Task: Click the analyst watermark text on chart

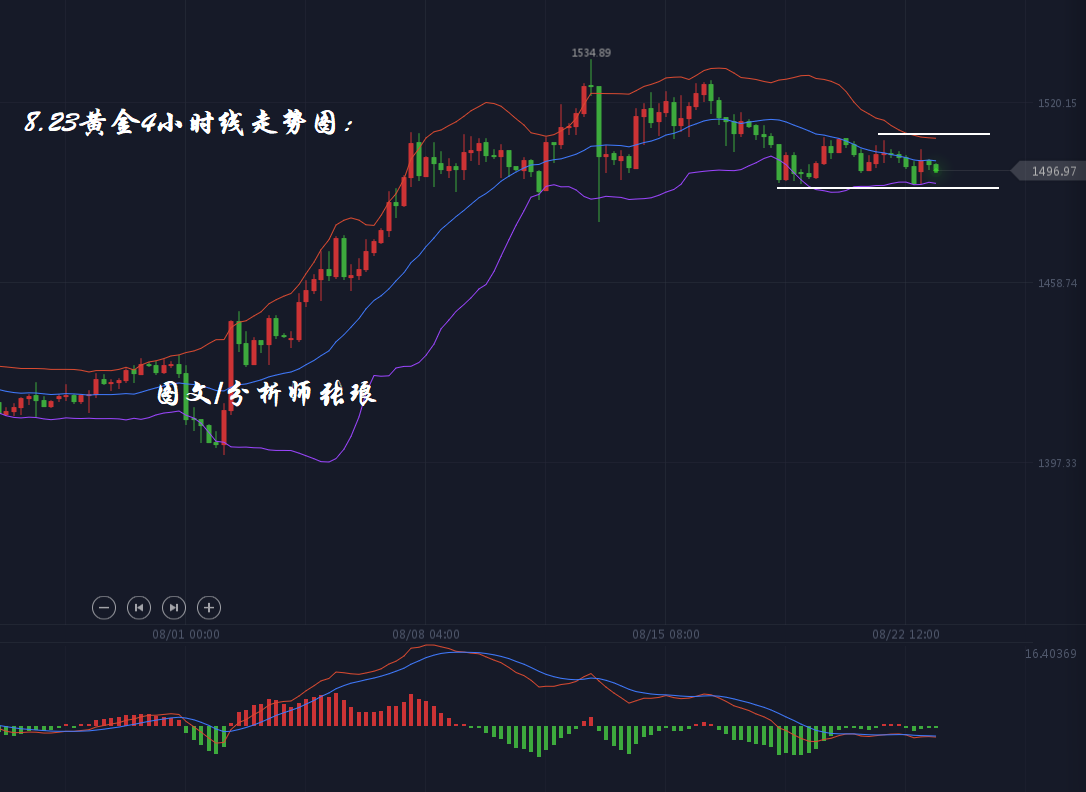Action: [x=266, y=393]
